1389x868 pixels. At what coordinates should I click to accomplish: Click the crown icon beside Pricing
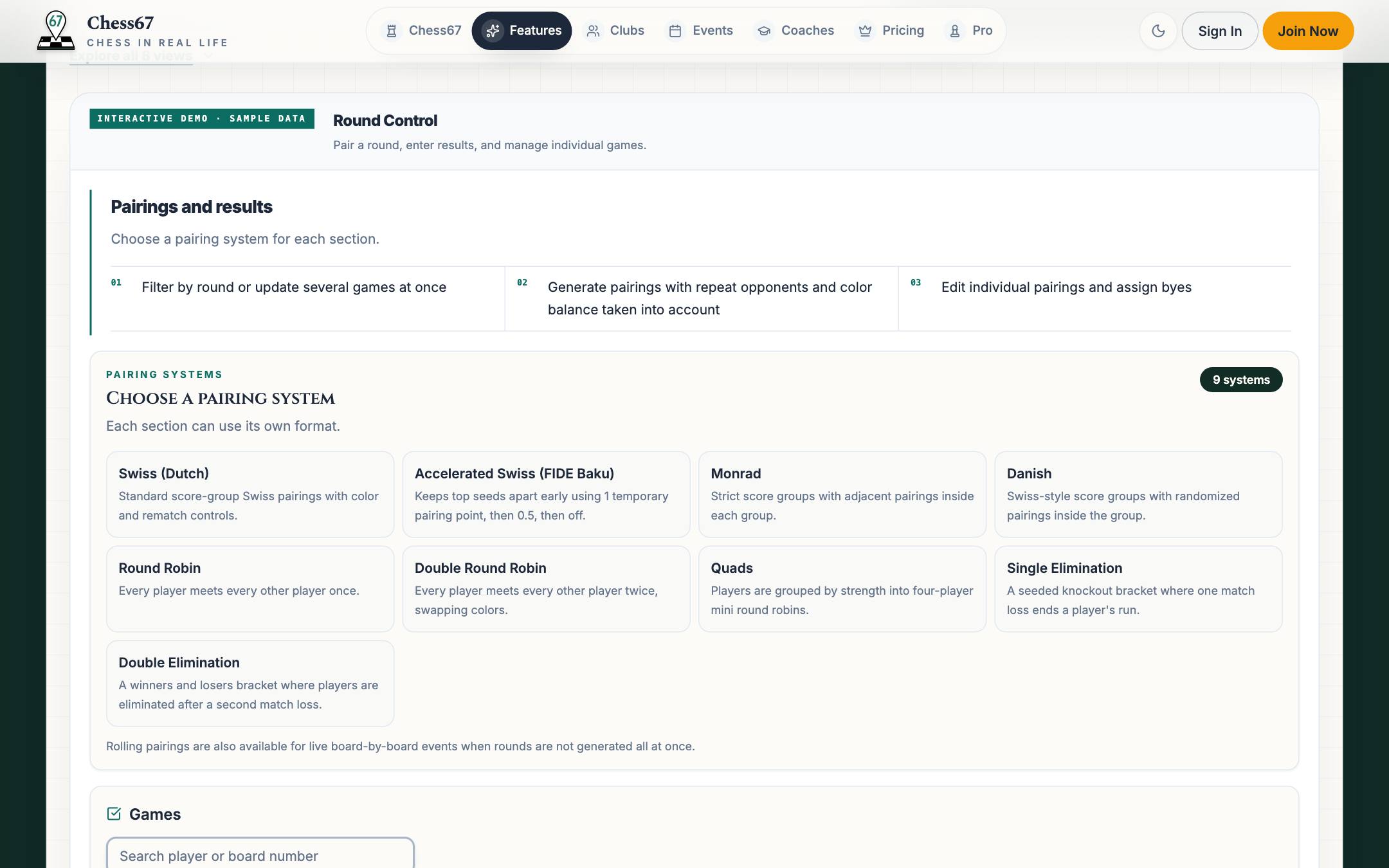tap(866, 31)
